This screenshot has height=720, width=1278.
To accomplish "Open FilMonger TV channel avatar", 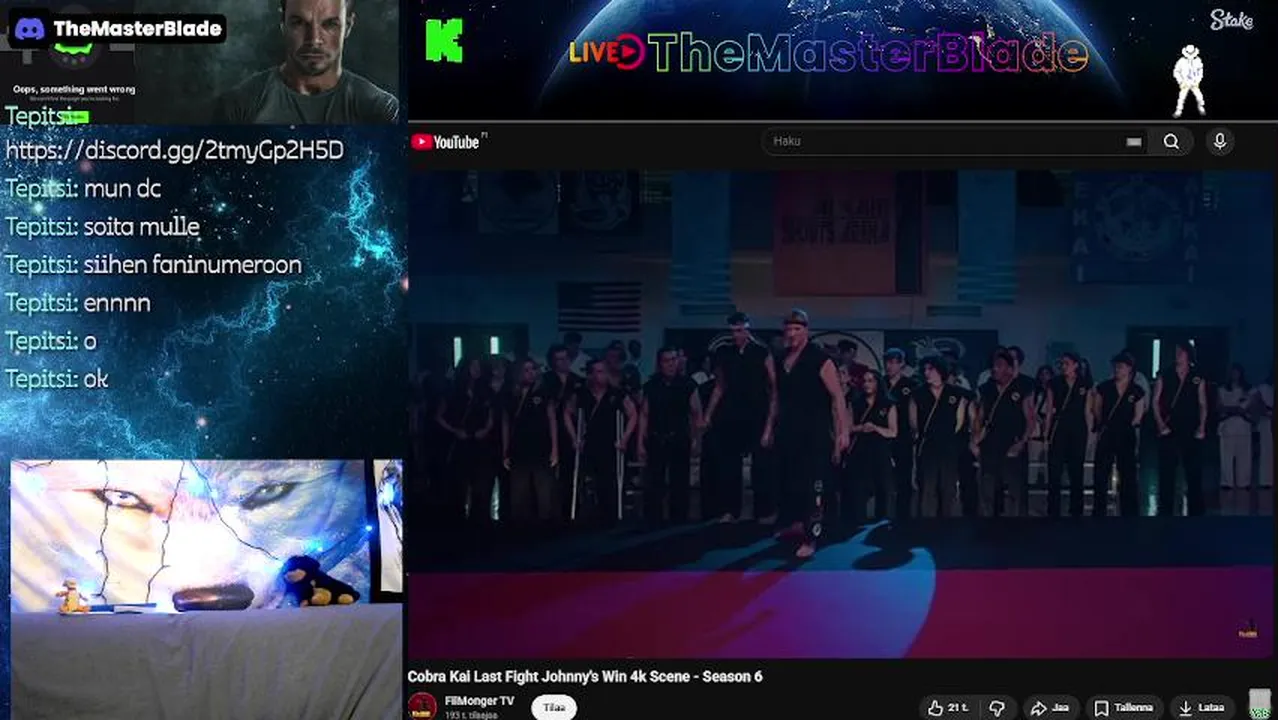I will (423, 706).
